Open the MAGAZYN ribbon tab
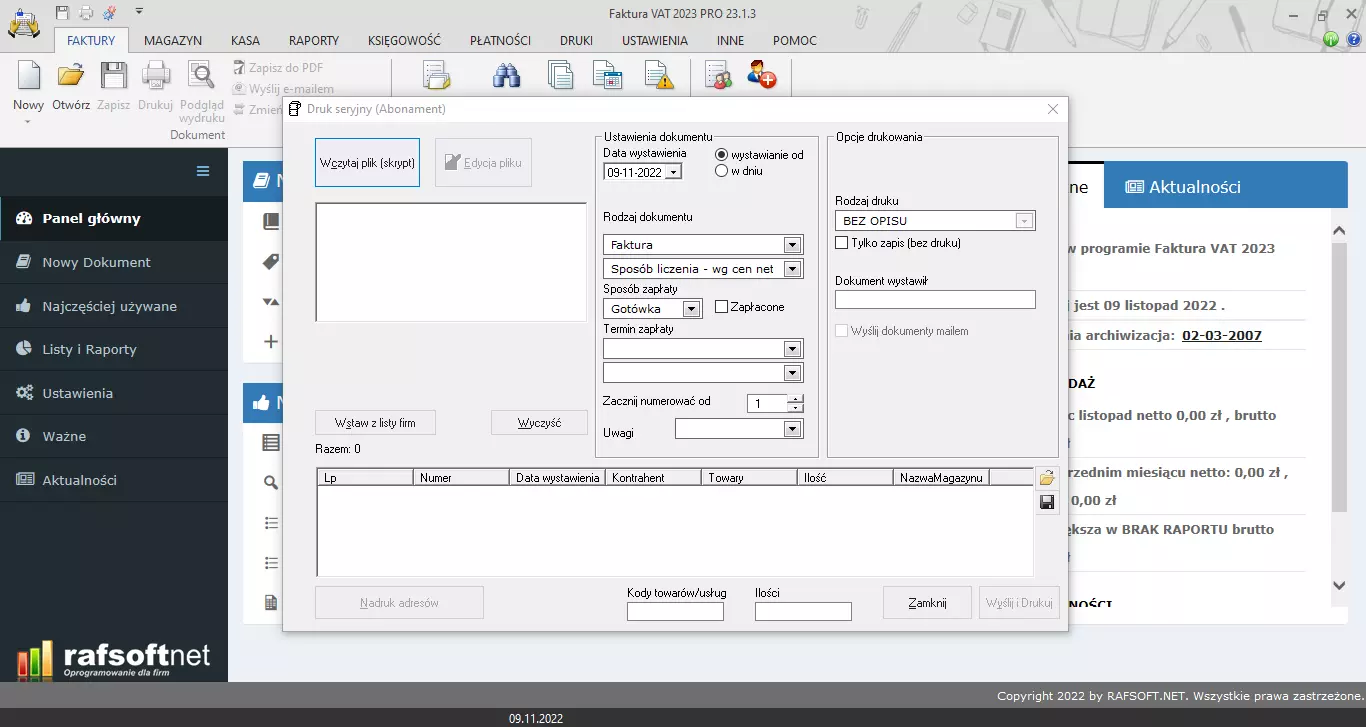1366x727 pixels. [173, 41]
